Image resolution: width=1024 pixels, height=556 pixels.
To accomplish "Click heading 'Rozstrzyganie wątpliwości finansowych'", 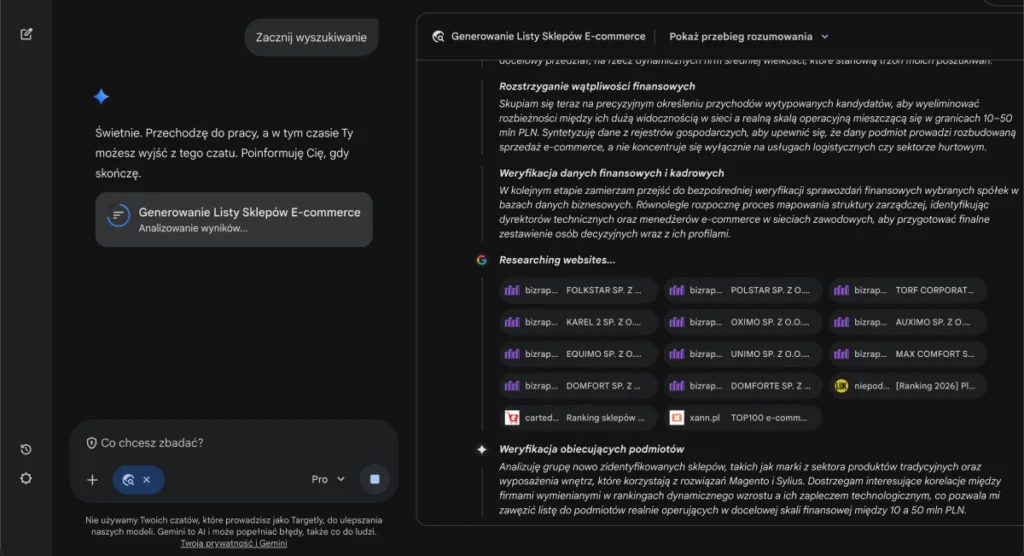I will (x=597, y=86).
